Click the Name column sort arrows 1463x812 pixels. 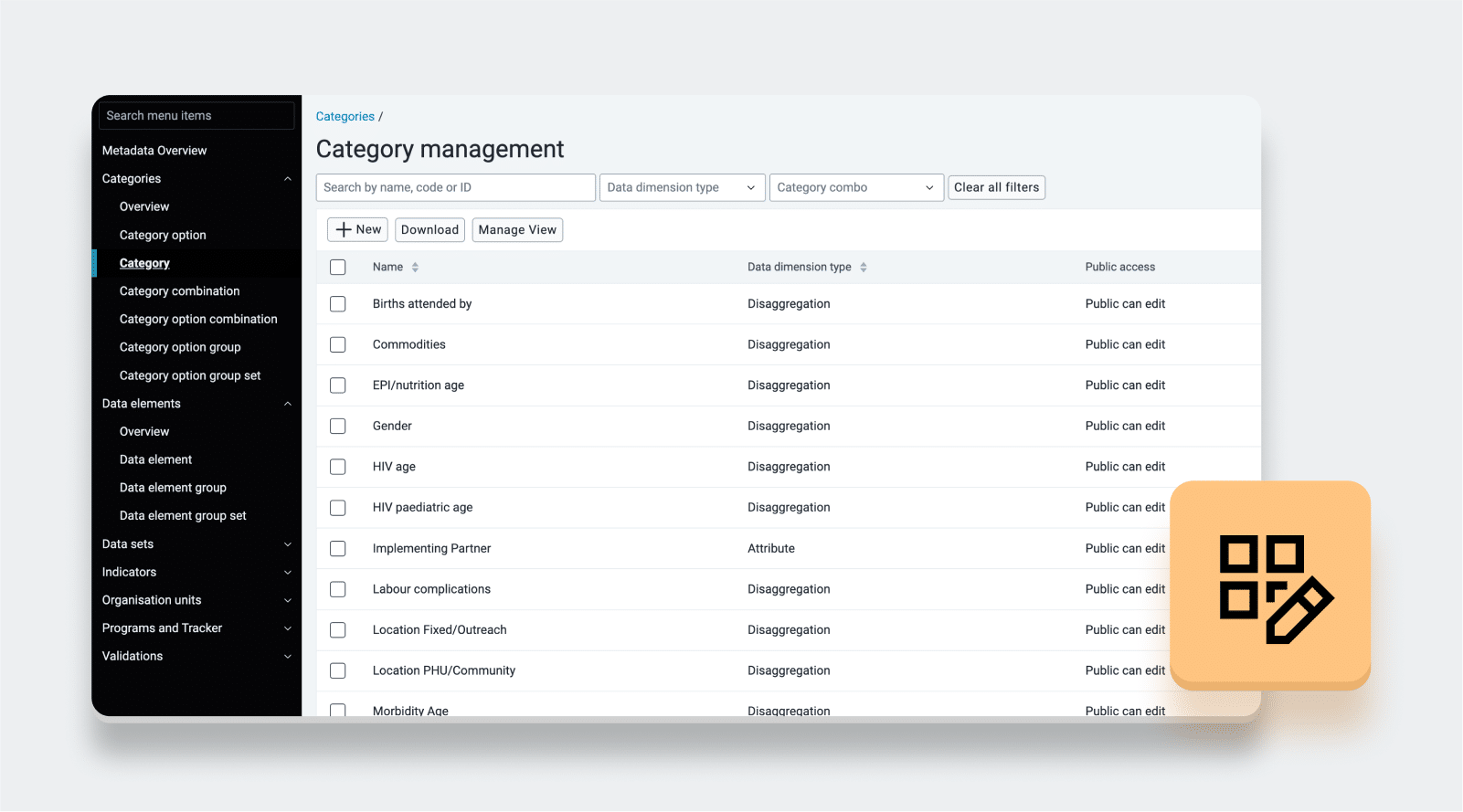tap(415, 268)
